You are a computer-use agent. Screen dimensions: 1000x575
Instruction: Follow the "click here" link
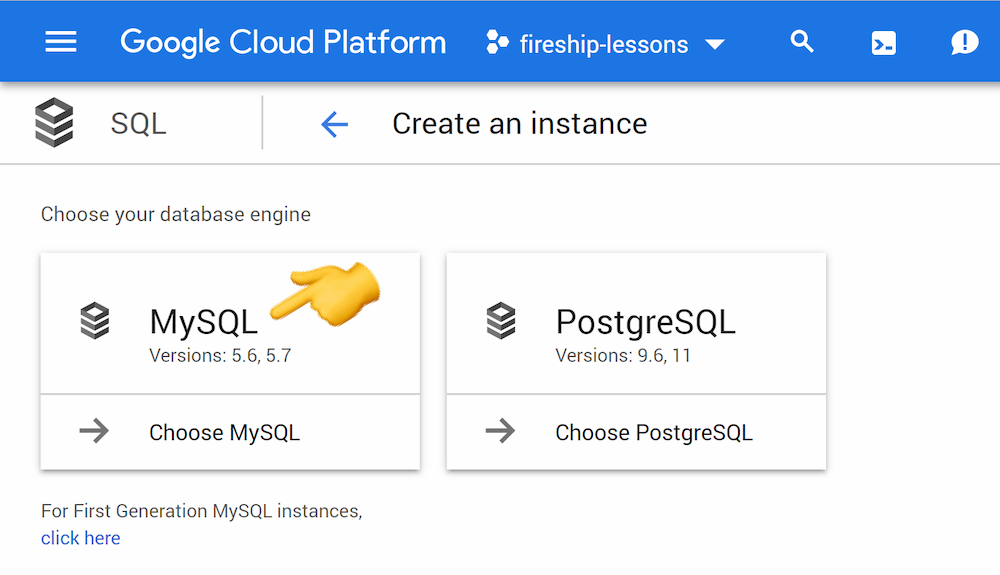click(80, 538)
